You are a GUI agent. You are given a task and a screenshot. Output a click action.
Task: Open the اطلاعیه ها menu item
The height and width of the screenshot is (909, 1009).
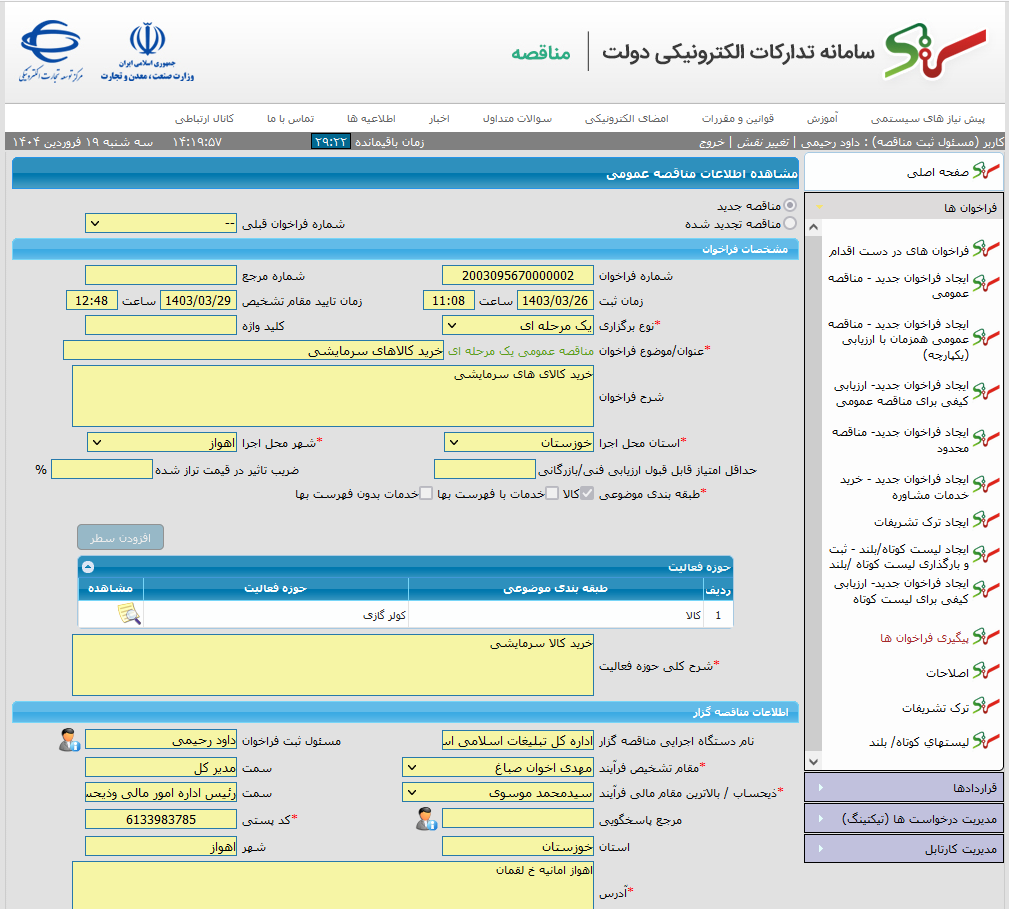point(371,119)
